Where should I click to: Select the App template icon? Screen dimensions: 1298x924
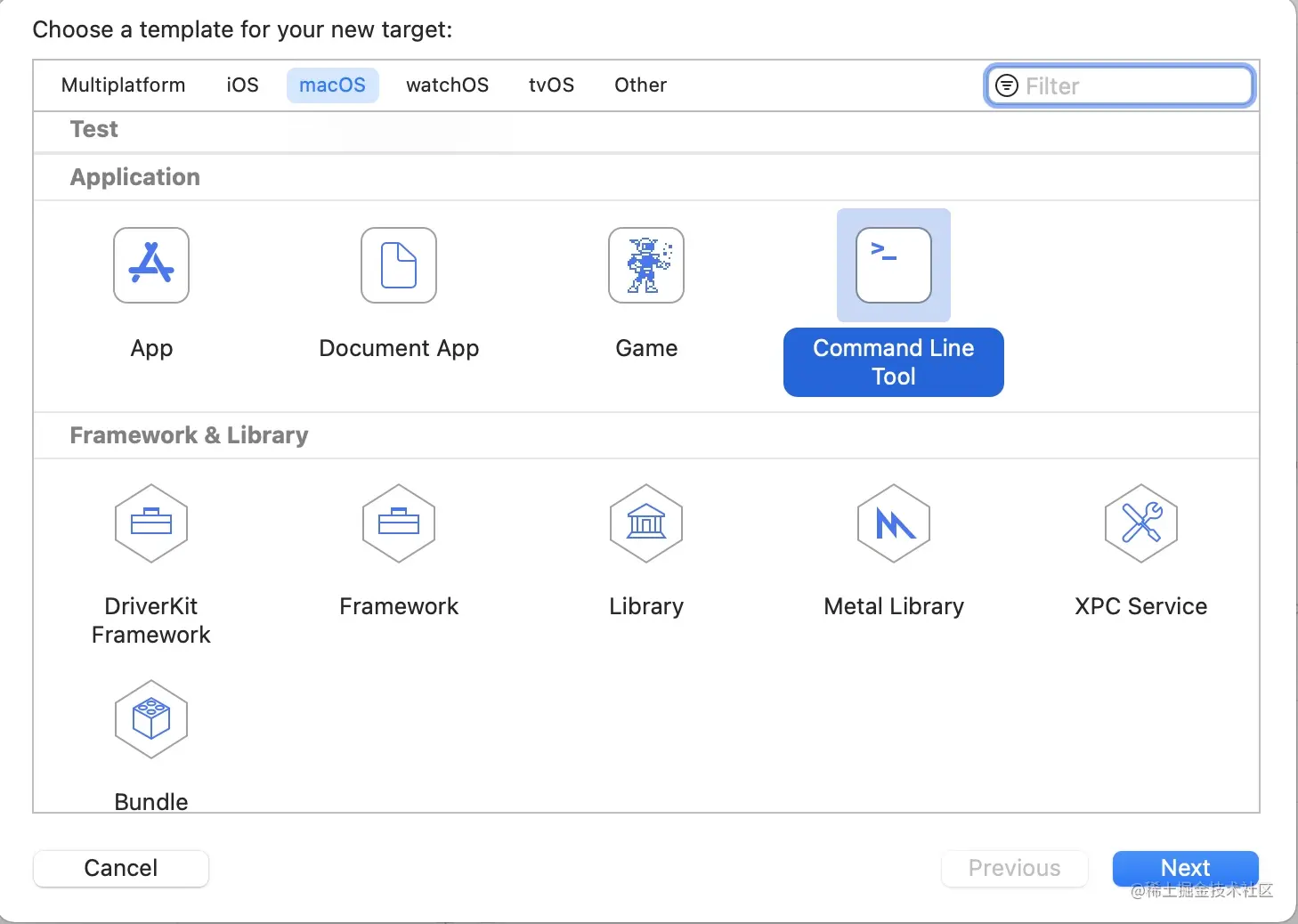coord(151,265)
